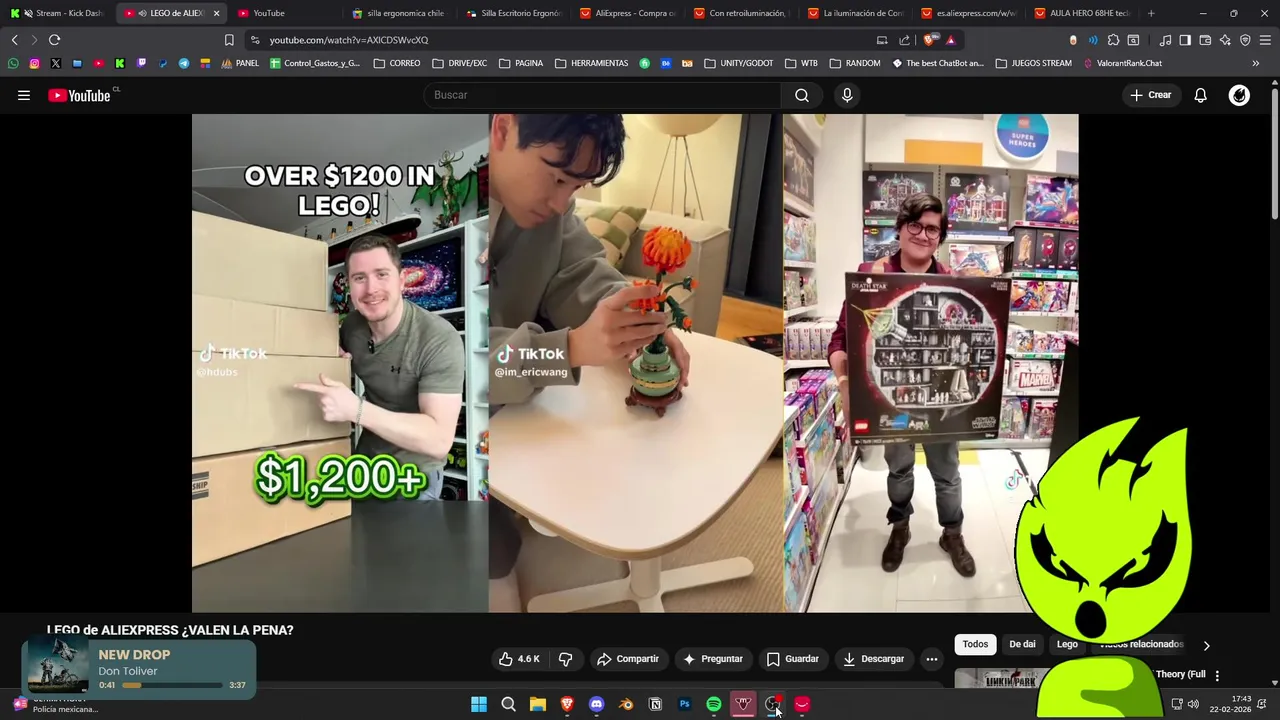Image resolution: width=1280 pixels, height=720 pixels.
Task: Open the UNITY/GODOT bookmarks folder
Action: [x=739, y=63]
